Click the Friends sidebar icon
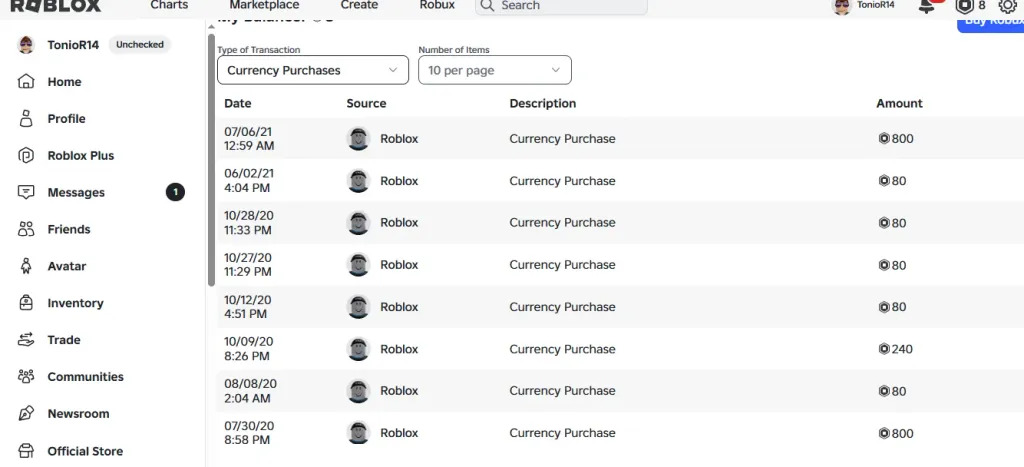This screenshot has width=1024, height=467. pos(25,229)
